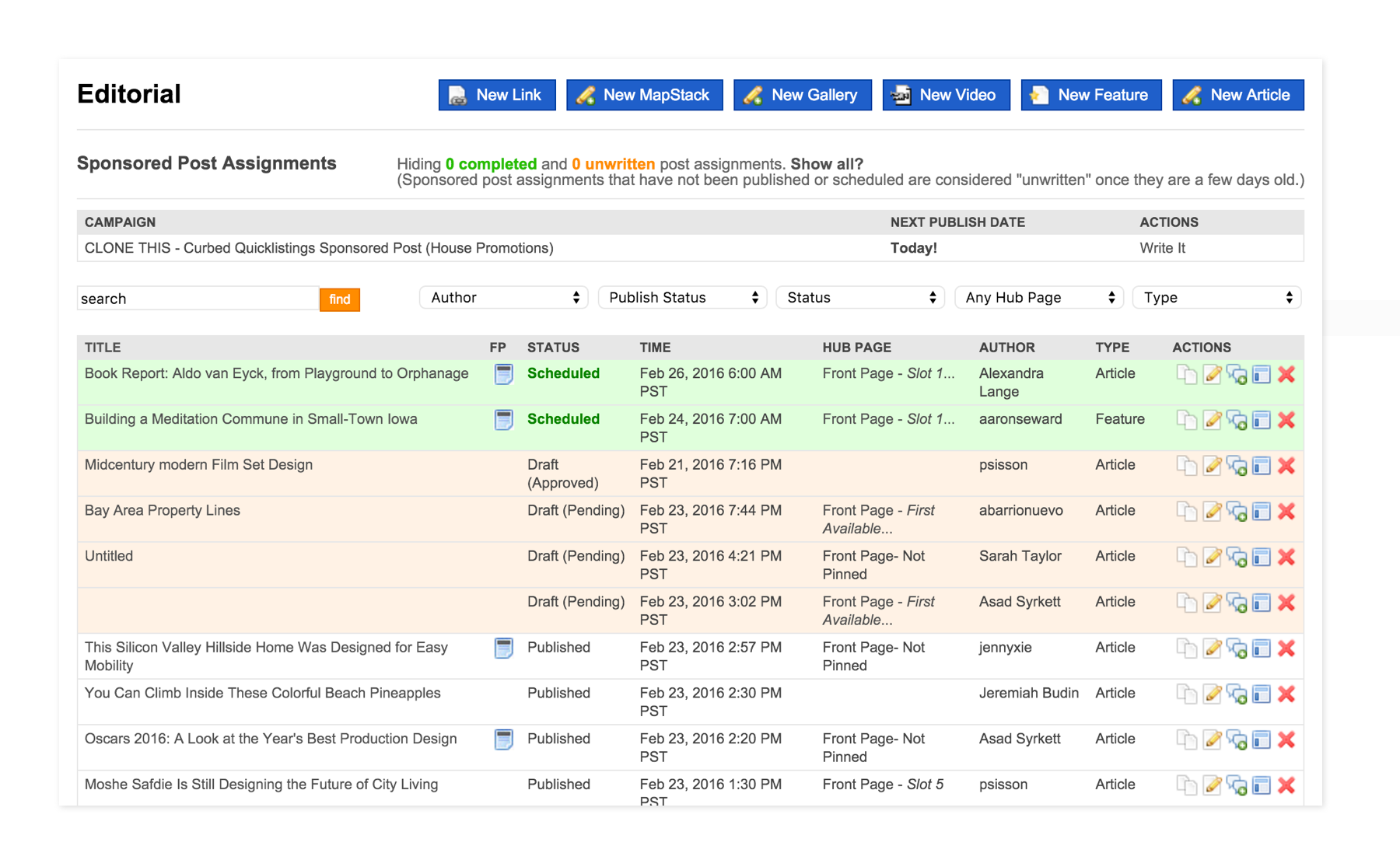Click the TIME column header

(x=655, y=348)
